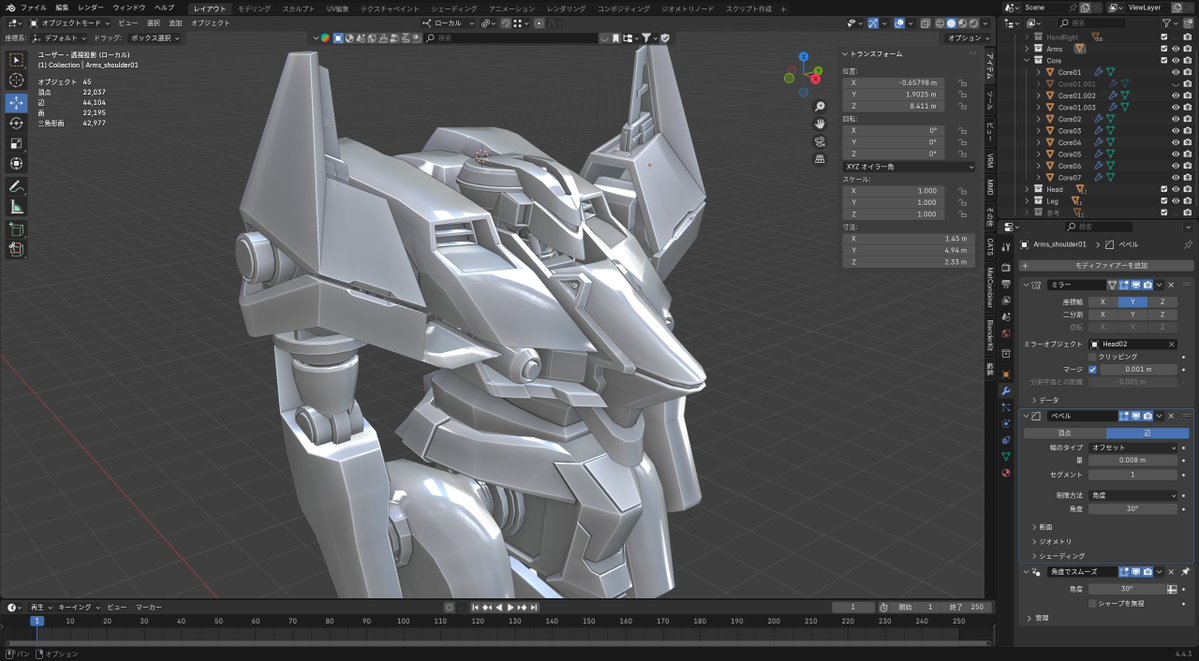Hide Core01 in viewport with eye icon
The height and width of the screenshot is (661, 1199).
1176,72
